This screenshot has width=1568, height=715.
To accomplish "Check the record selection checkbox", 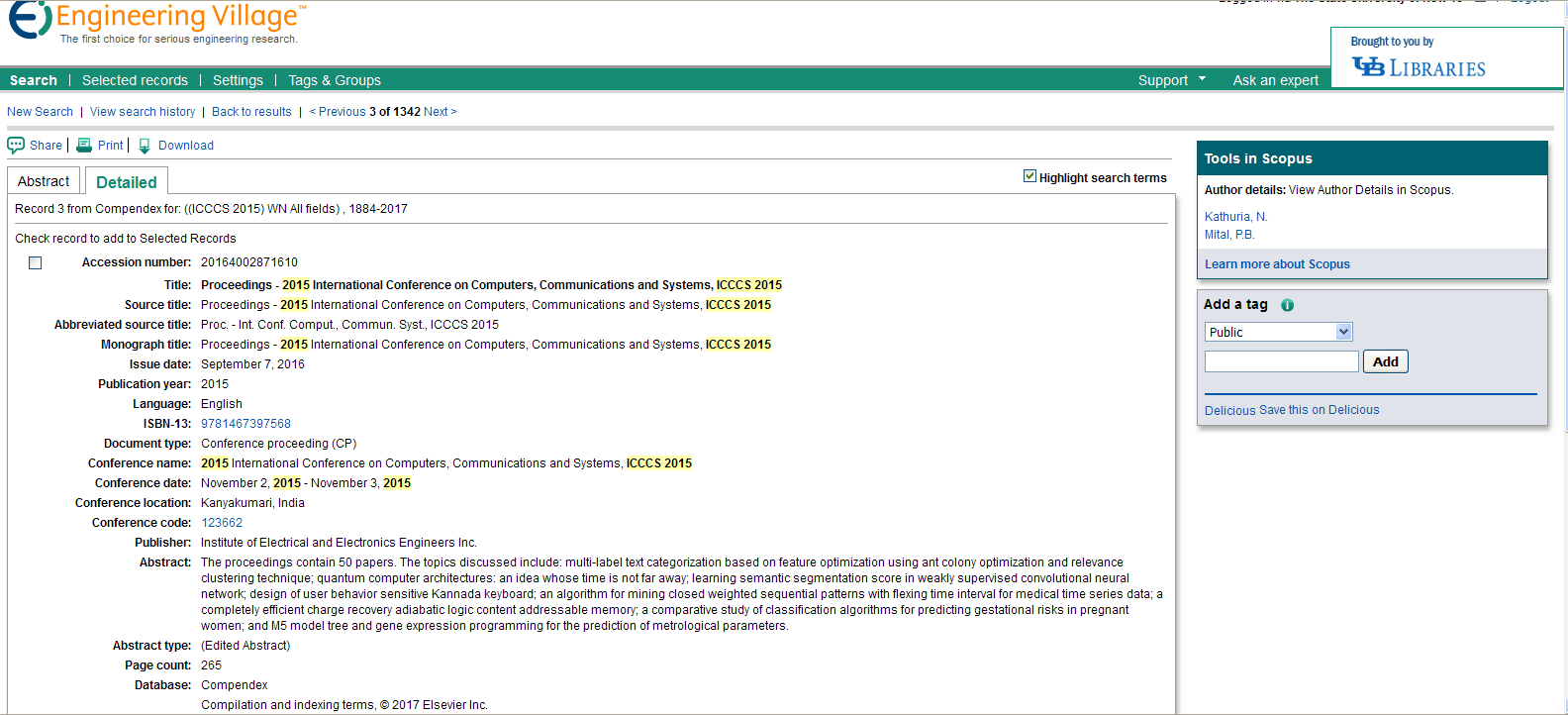I will (x=36, y=263).
